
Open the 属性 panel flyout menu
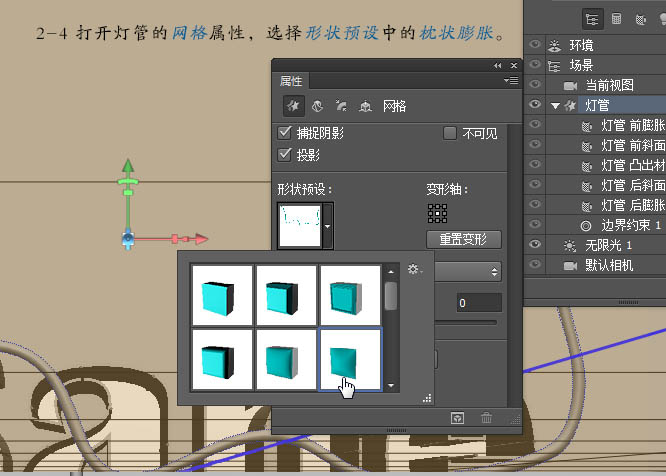point(511,80)
